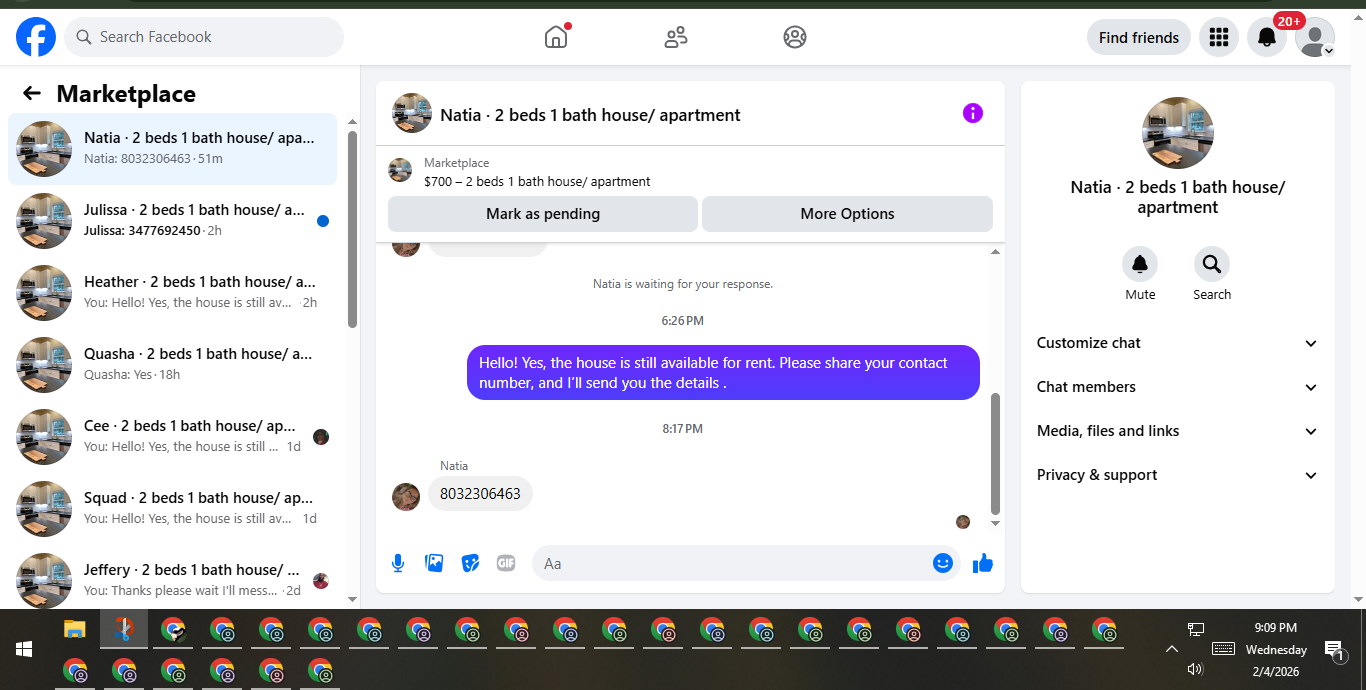Open Julissa's conversation in the list
The height and width of the screenshot is (690, 1366).
click(172, 221)
